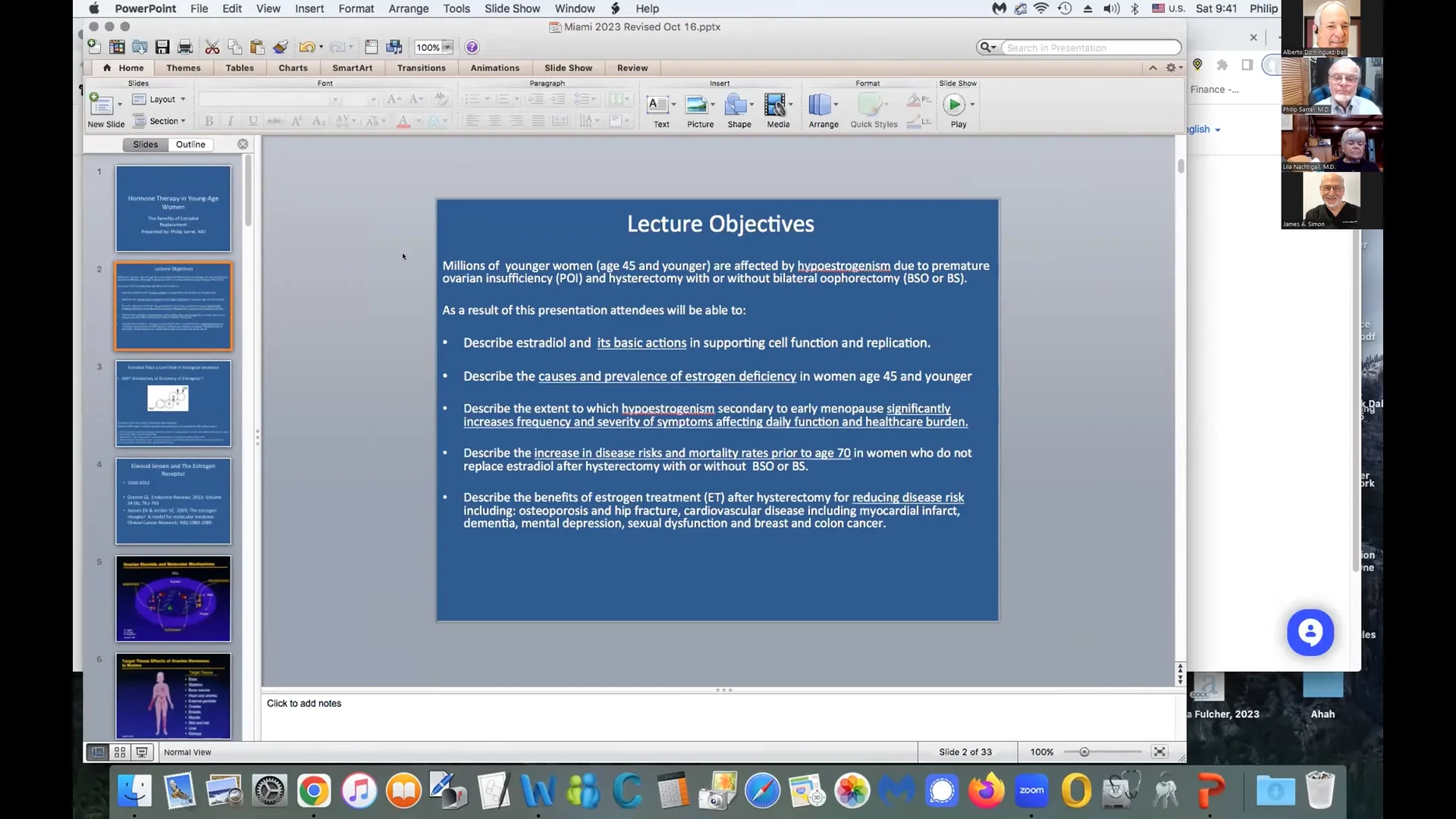The height and width of the screenshot is (819, 1456).
Task: Toggle Align Text Left paragraph button
Action: [x=472, y=121]
